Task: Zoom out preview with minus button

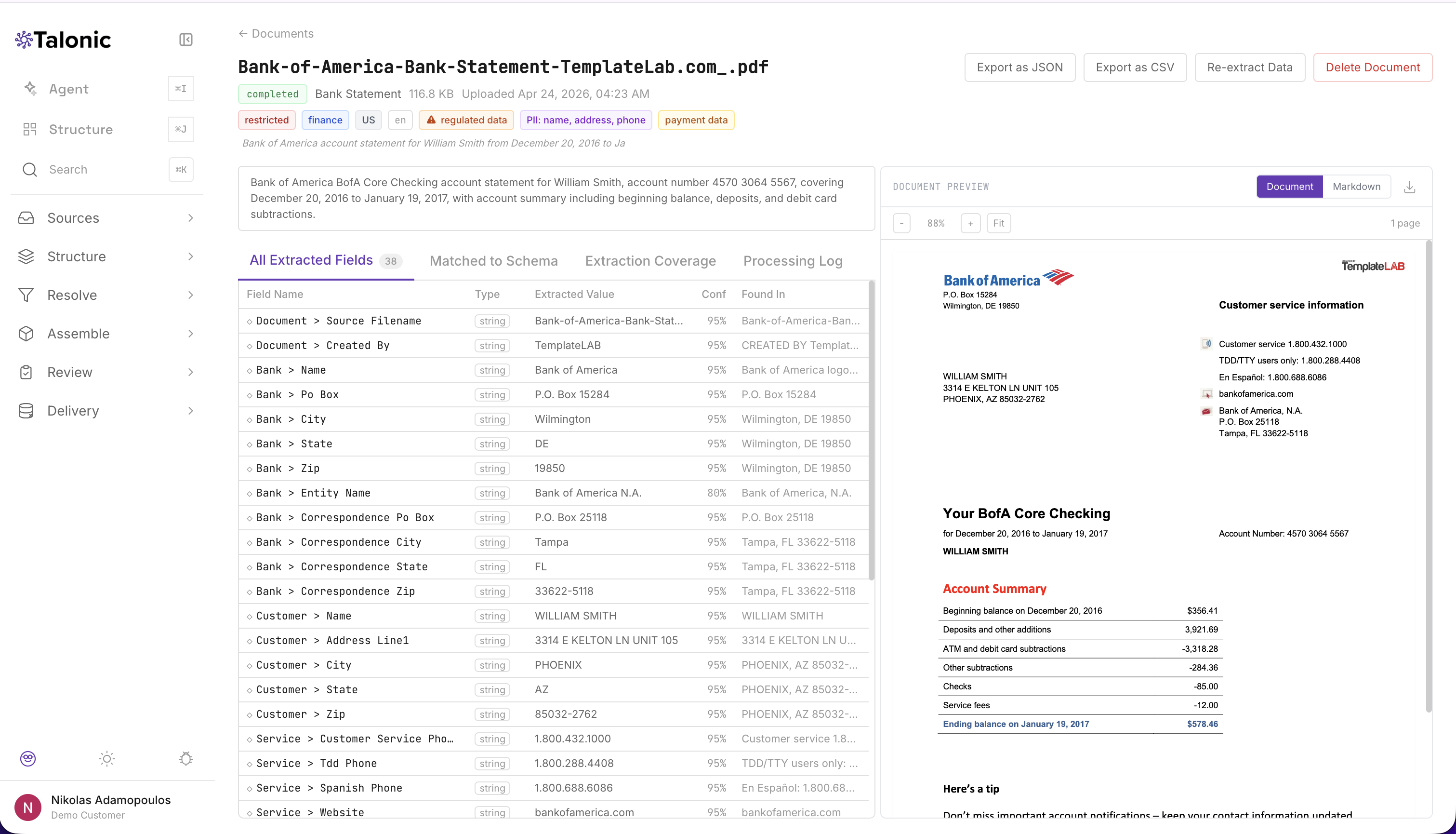Action: 901,223
